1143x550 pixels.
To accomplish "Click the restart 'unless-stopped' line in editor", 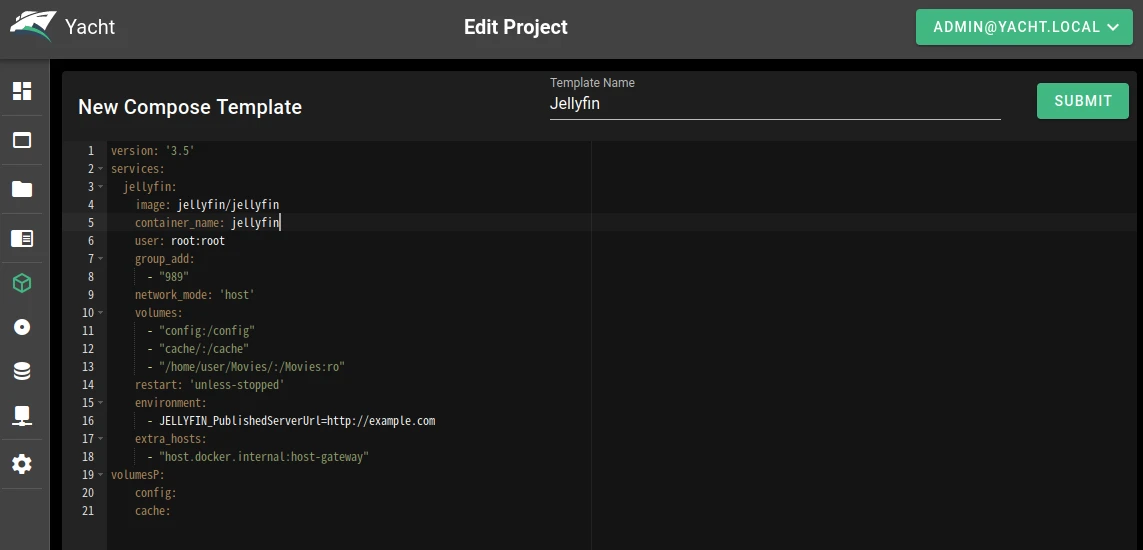I will tap(210, 385).
